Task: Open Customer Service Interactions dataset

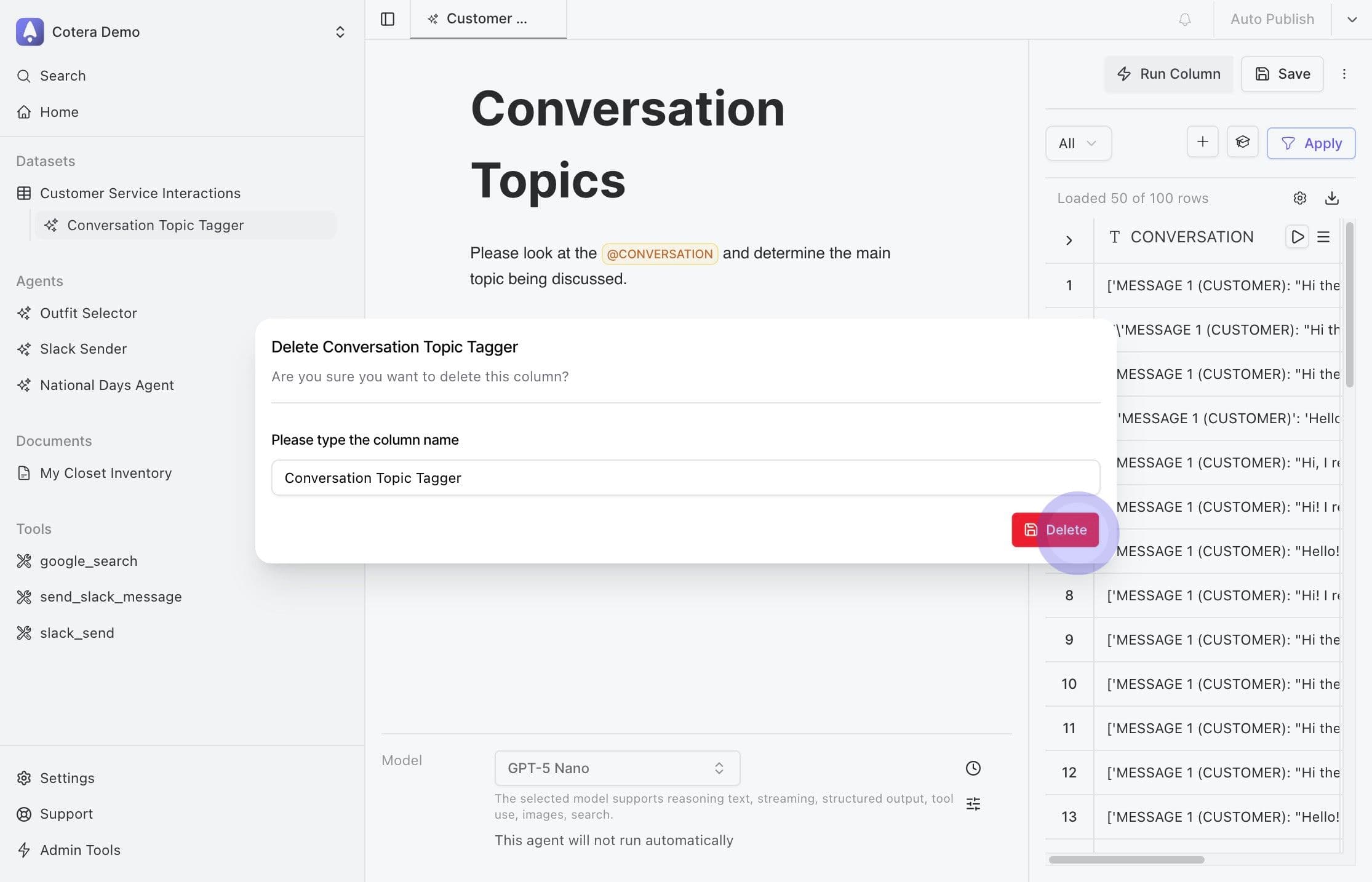Action: tap(140, 193)
